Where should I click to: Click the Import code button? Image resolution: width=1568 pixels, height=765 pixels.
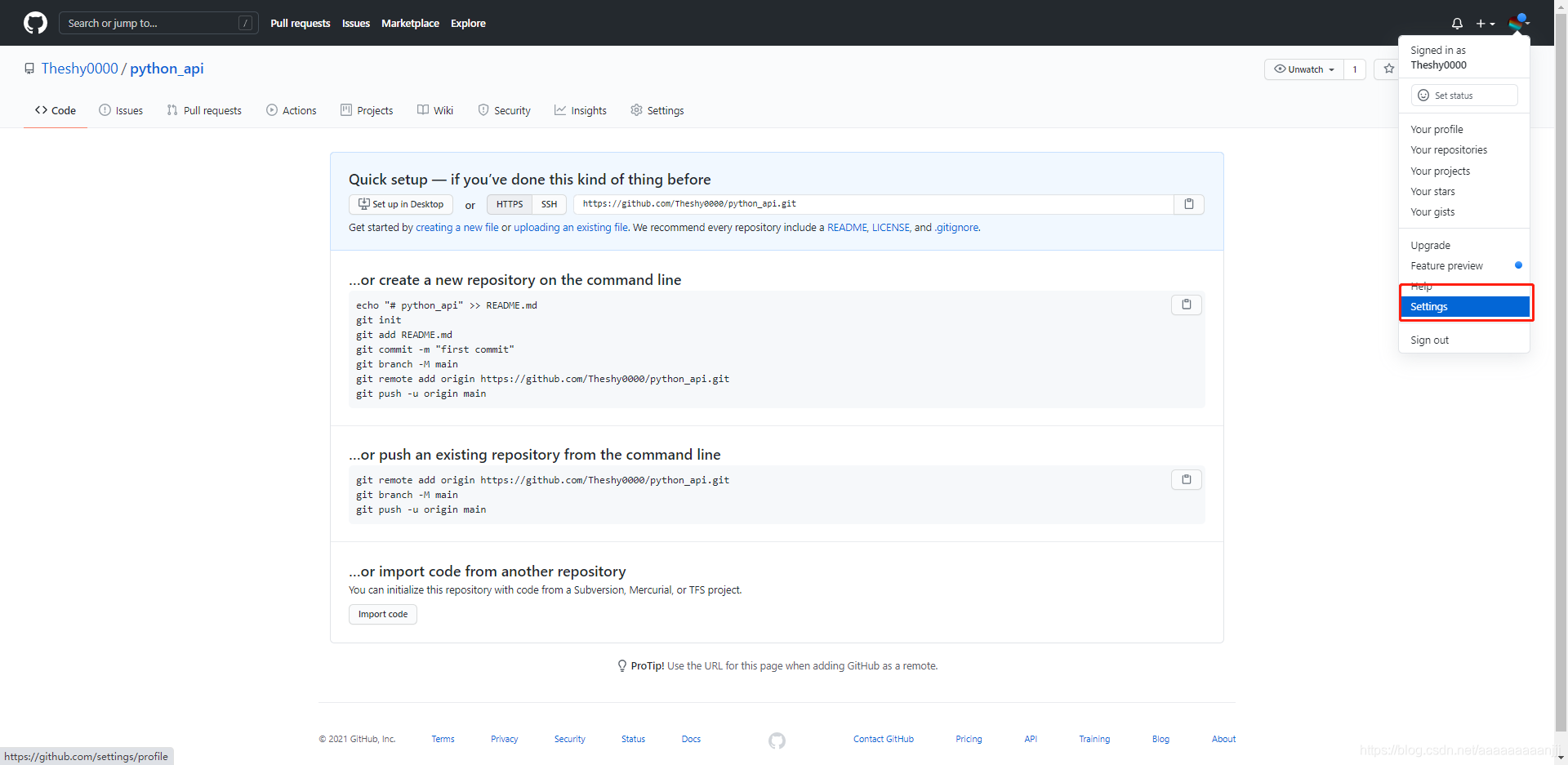click(x=383, y=614)
